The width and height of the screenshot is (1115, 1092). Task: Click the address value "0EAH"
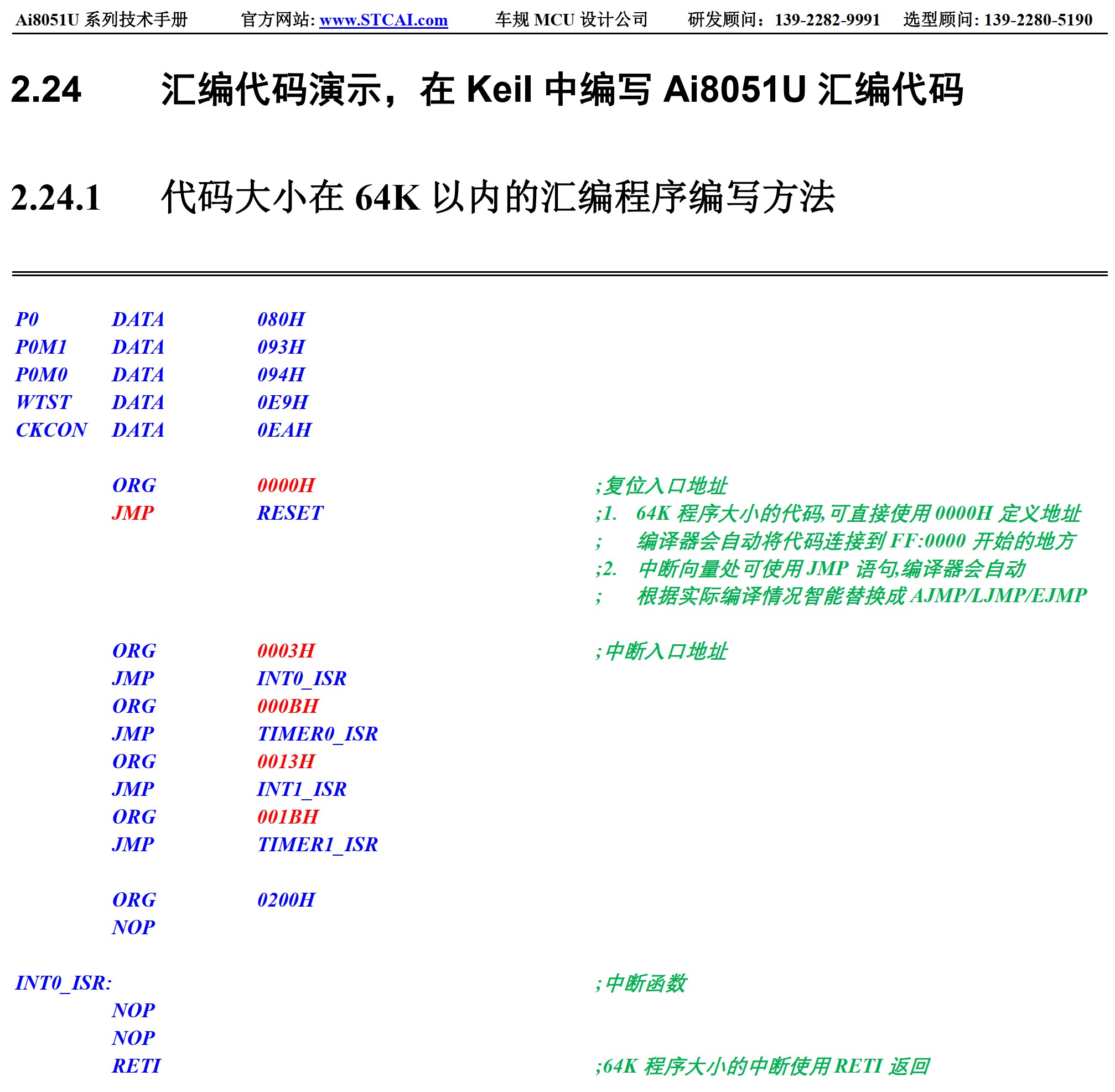[284, 429]
